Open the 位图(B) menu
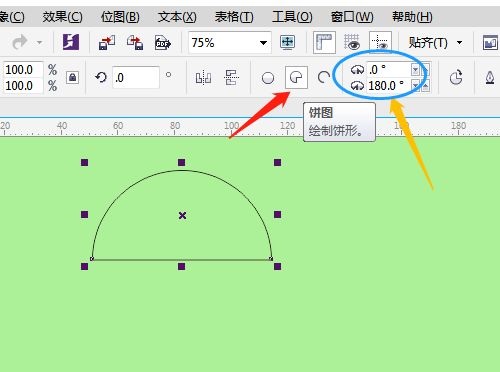 120,17
